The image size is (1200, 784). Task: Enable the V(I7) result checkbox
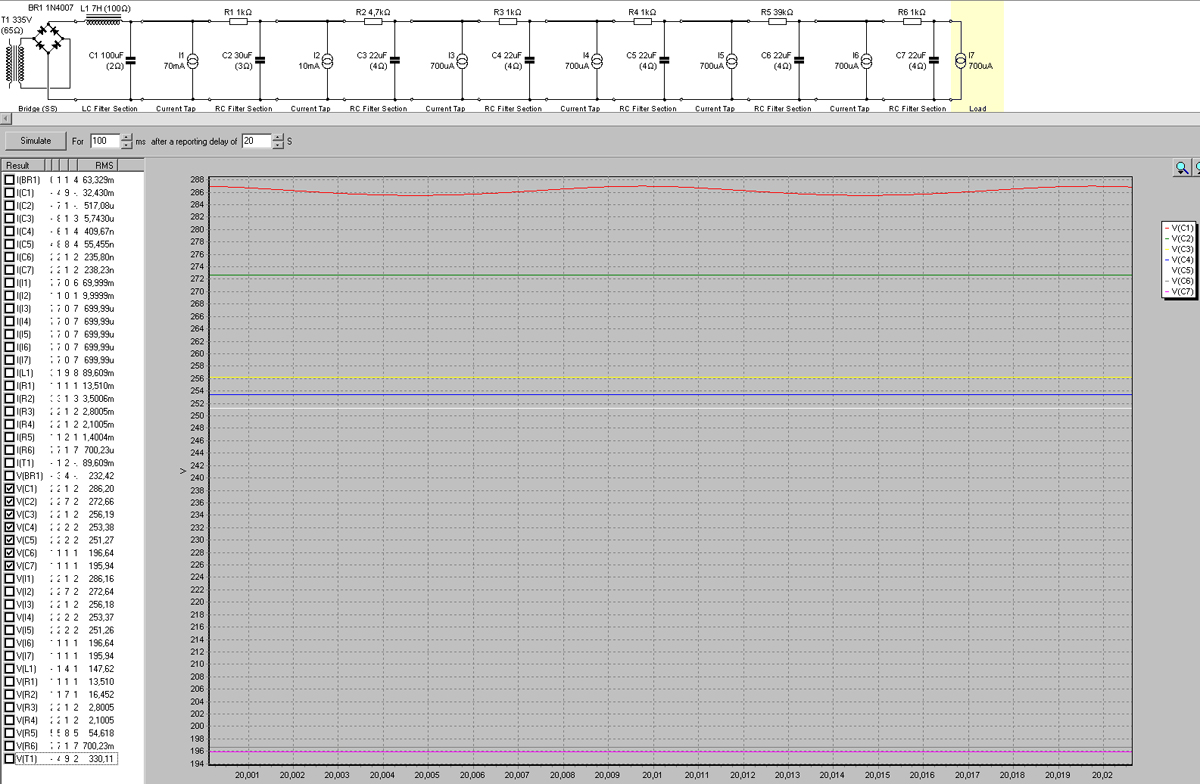9,657
